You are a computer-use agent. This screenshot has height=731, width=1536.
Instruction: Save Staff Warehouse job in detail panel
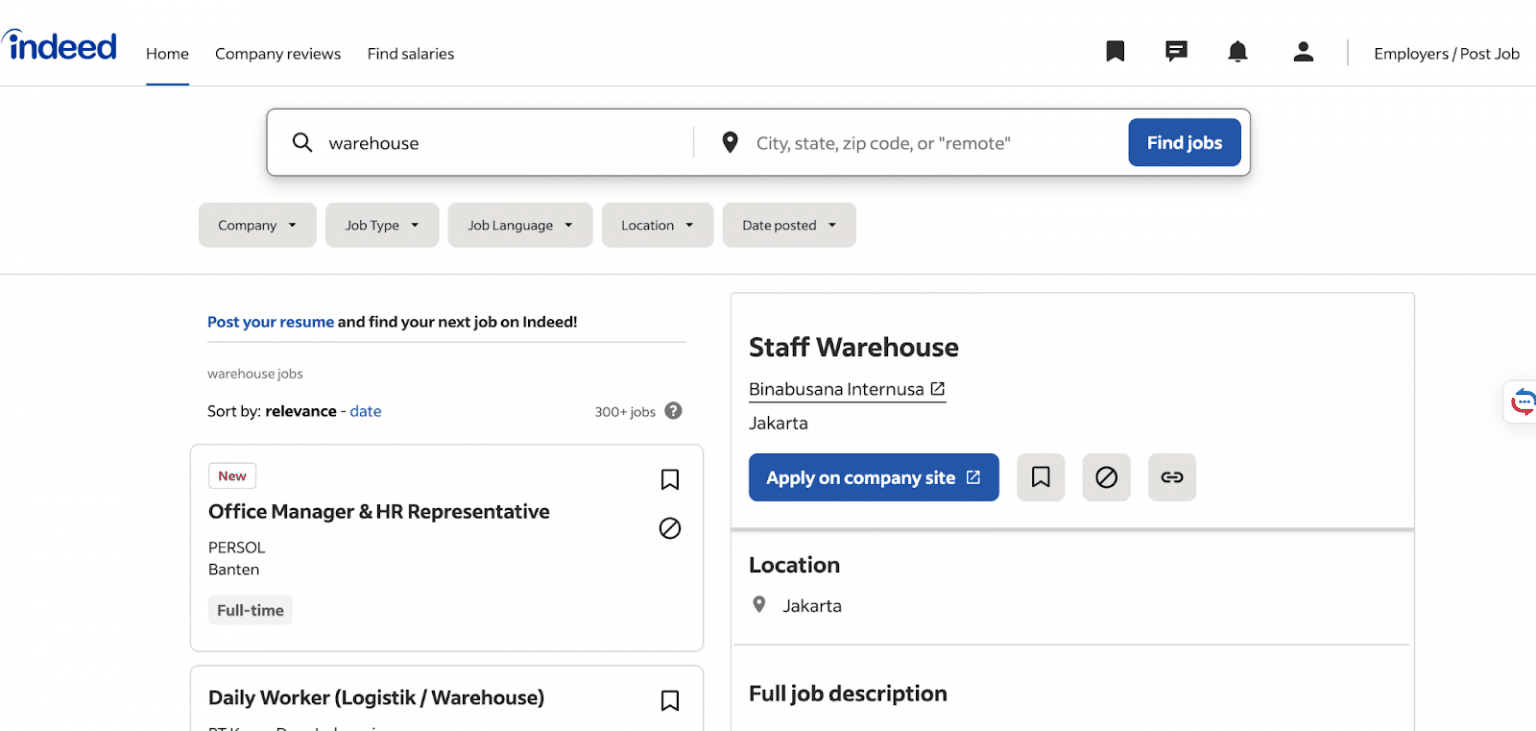pos(1040,478)
